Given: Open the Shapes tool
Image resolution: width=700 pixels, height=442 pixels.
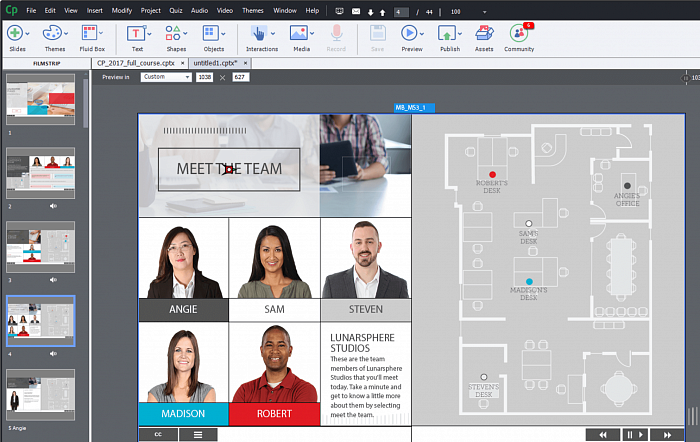Looking at the screenshot, I should coord(176,35).
